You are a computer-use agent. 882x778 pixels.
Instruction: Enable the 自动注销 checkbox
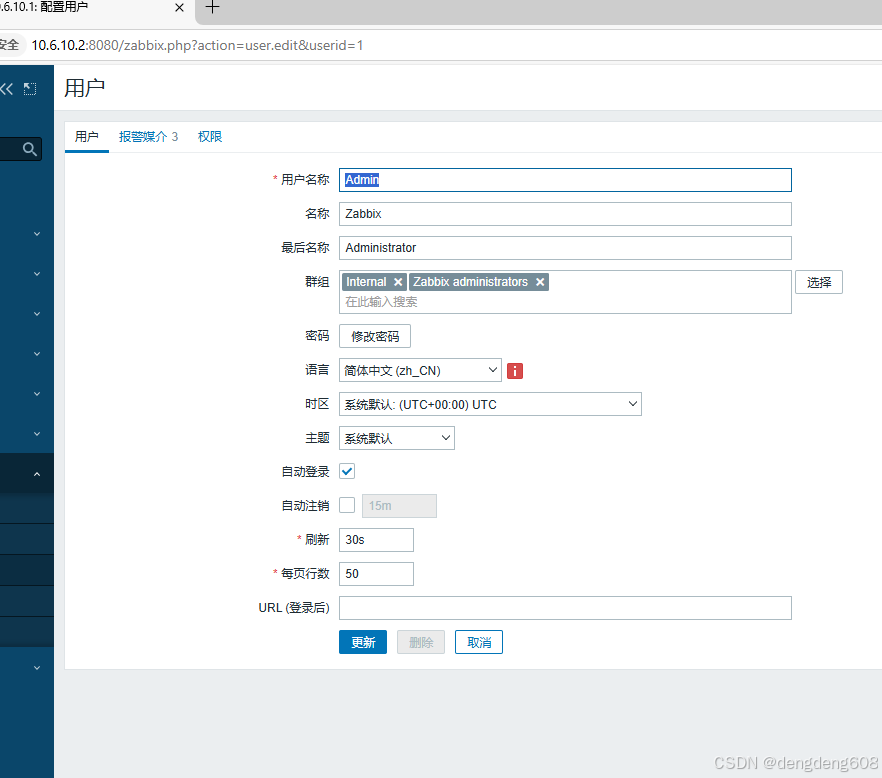click(347, 505)
